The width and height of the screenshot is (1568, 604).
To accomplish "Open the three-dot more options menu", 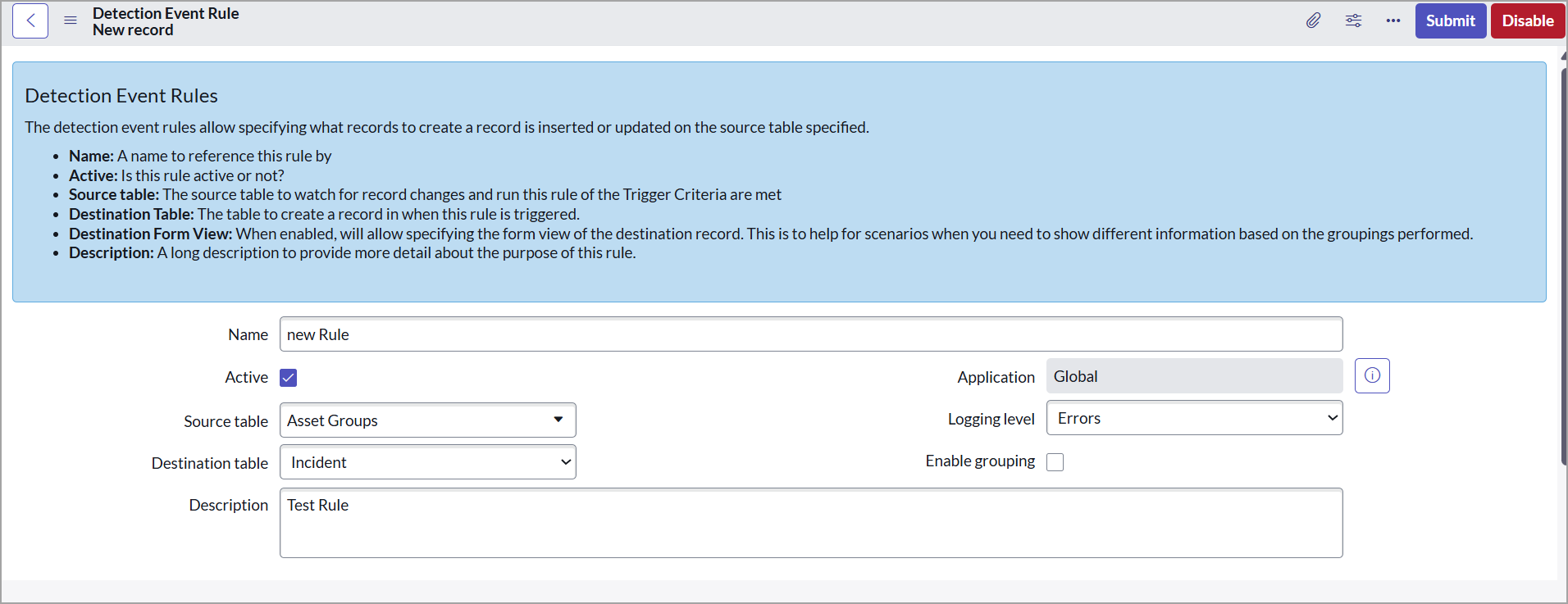I will [x=1393, y=21].
